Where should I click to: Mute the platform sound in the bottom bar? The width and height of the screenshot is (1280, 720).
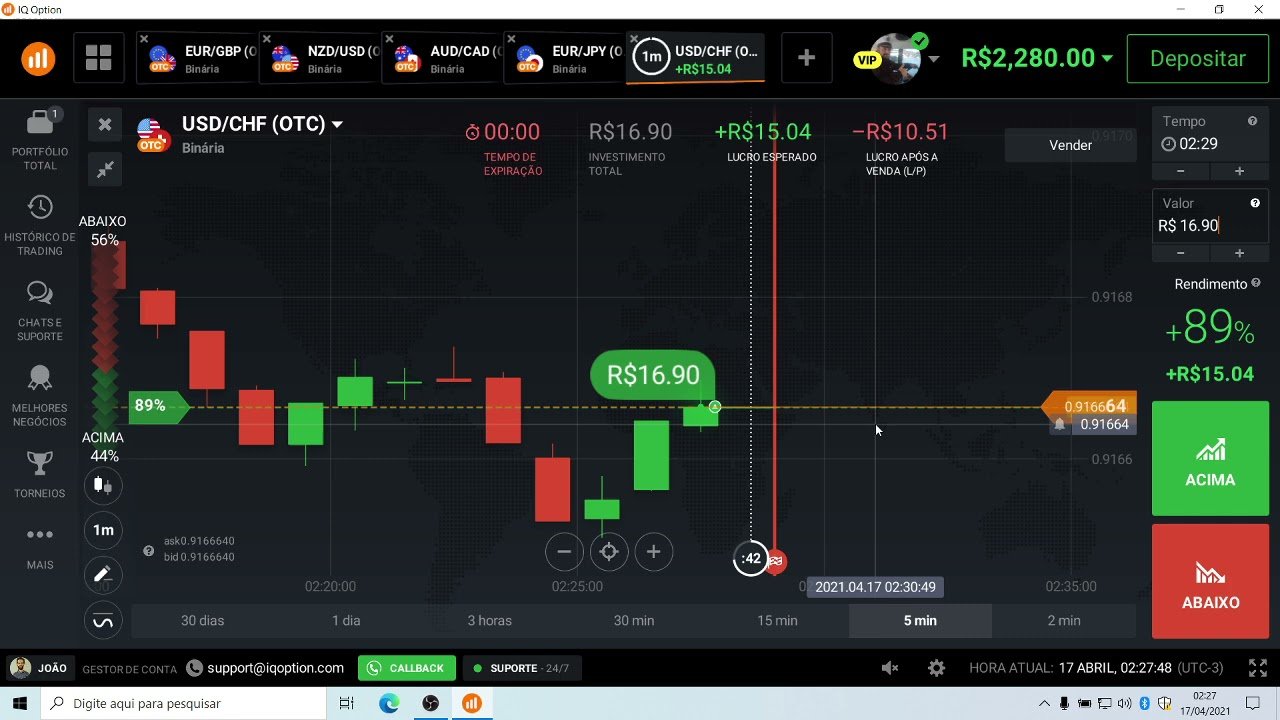890,668
